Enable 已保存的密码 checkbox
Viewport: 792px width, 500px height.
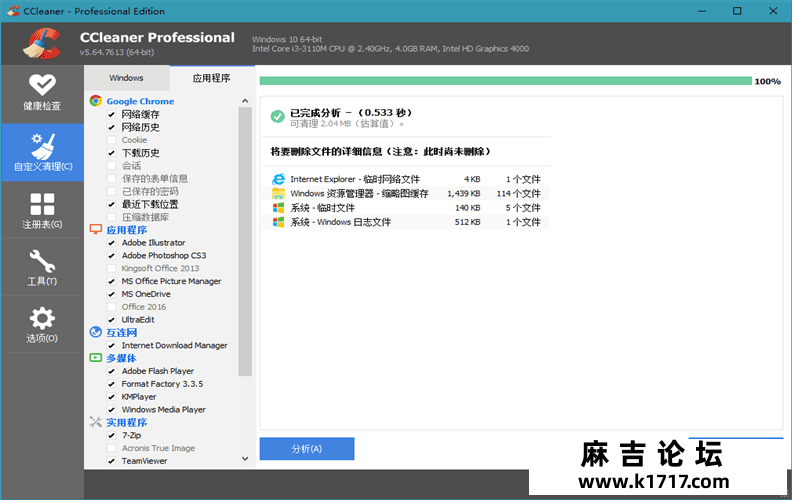coord(112,191)
